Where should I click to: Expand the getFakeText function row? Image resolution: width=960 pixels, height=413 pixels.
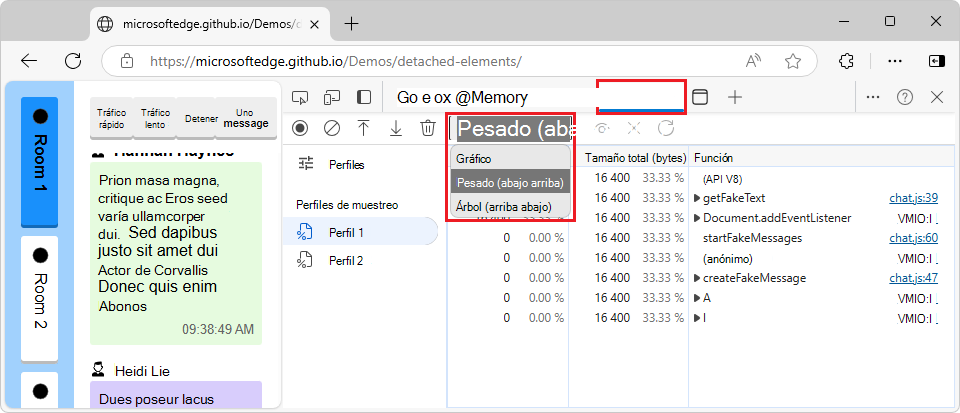pos(697,198)
